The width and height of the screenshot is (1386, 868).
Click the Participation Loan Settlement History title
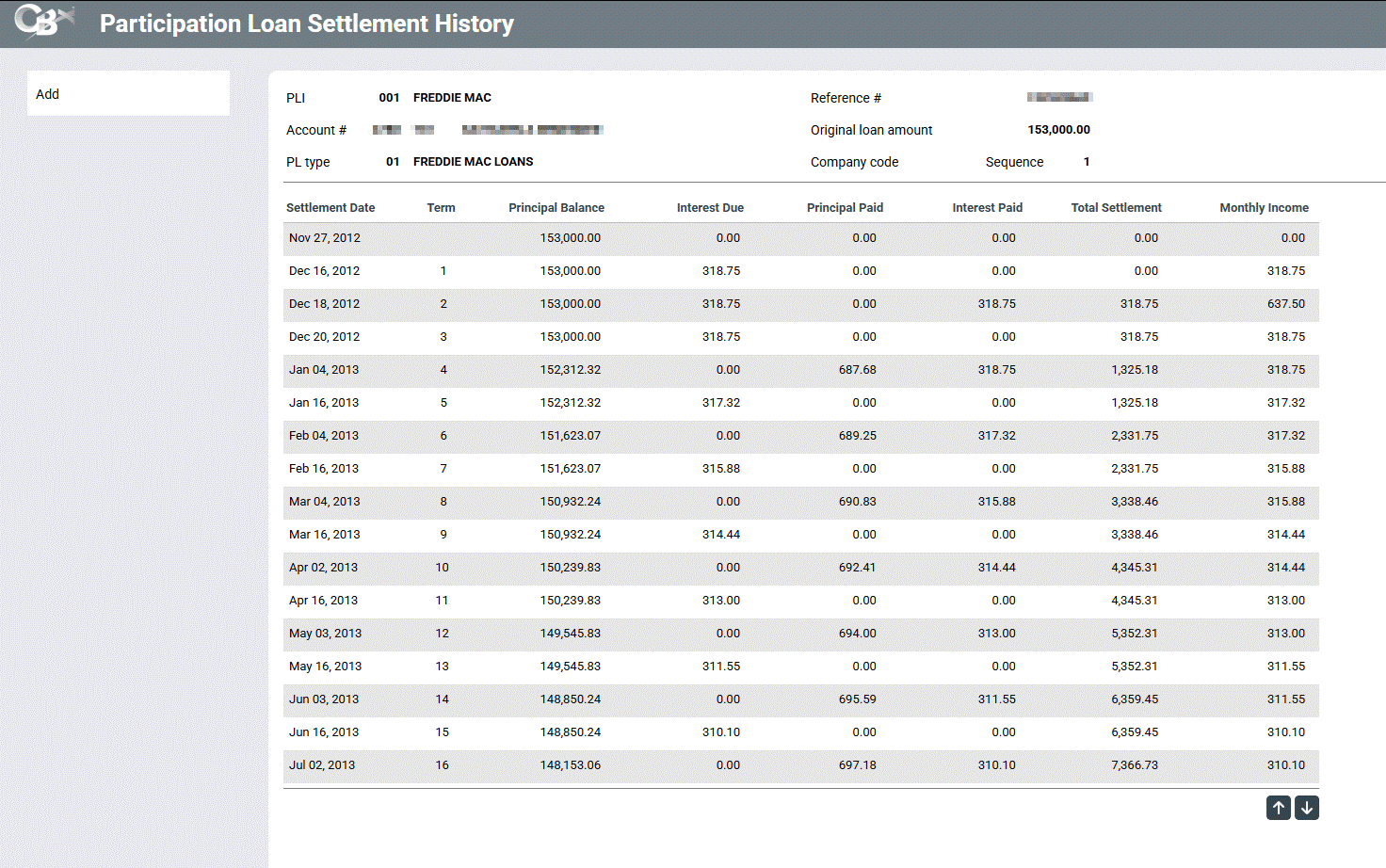click(x=307, y=24)
